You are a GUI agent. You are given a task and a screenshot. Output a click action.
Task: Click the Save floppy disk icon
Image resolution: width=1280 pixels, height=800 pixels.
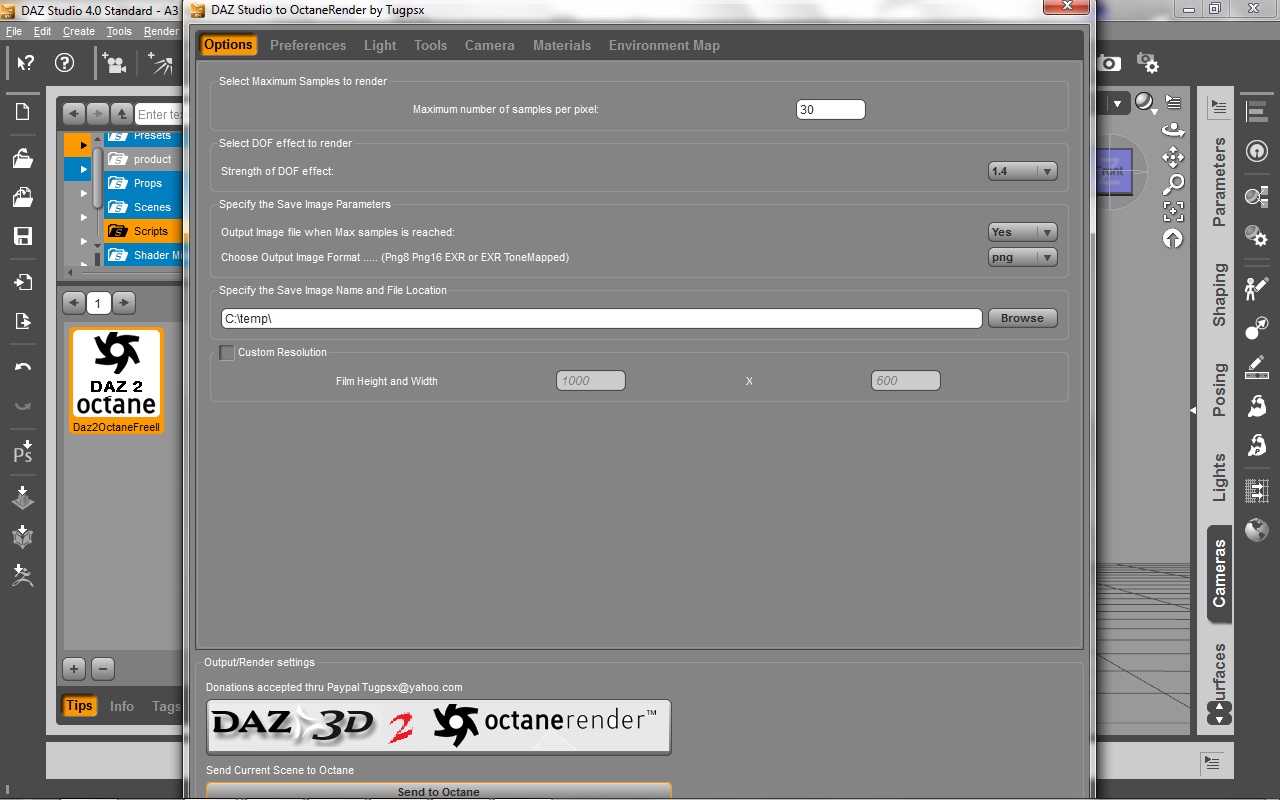click(22, 236)
